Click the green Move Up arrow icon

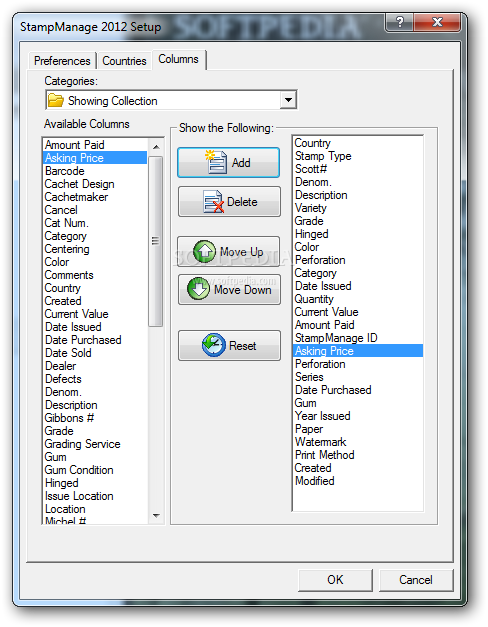pyautogui.click(x=204, y=252)
